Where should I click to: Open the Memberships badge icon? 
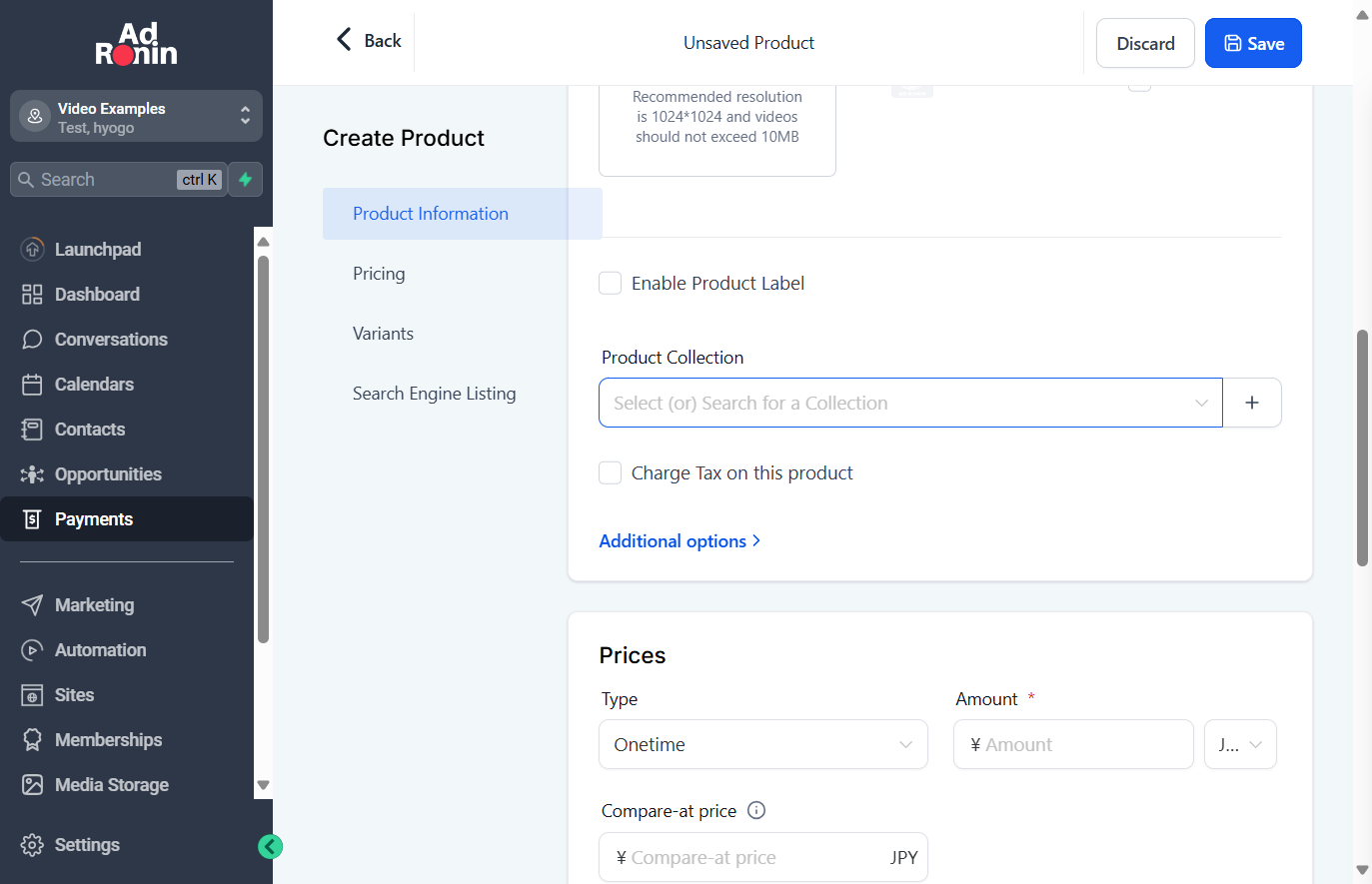pos(32,739)
